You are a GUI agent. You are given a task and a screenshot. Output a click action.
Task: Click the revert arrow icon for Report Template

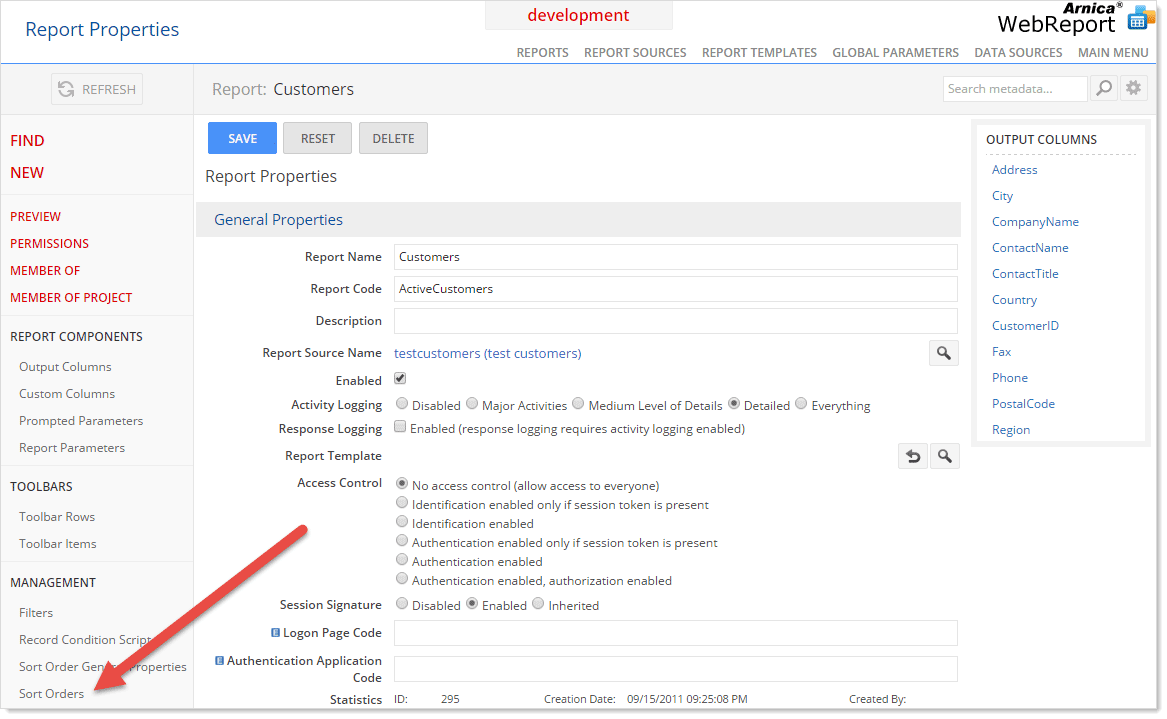coord(911,455)
